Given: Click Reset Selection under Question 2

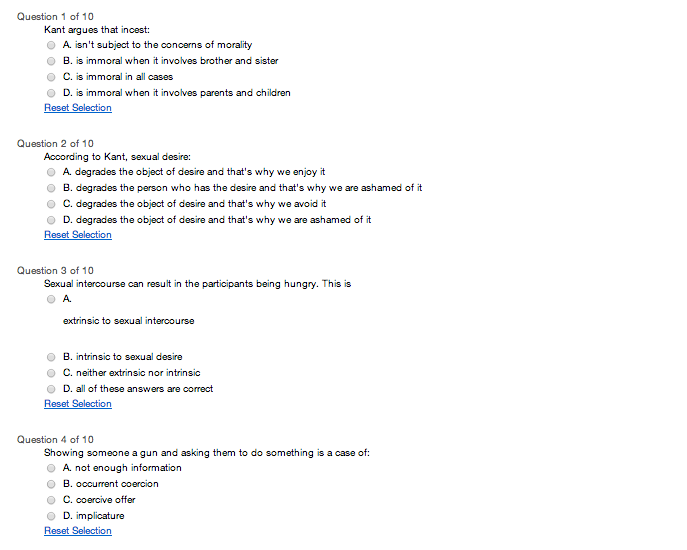Looking at the screenshot, I should tap(78, 235).
